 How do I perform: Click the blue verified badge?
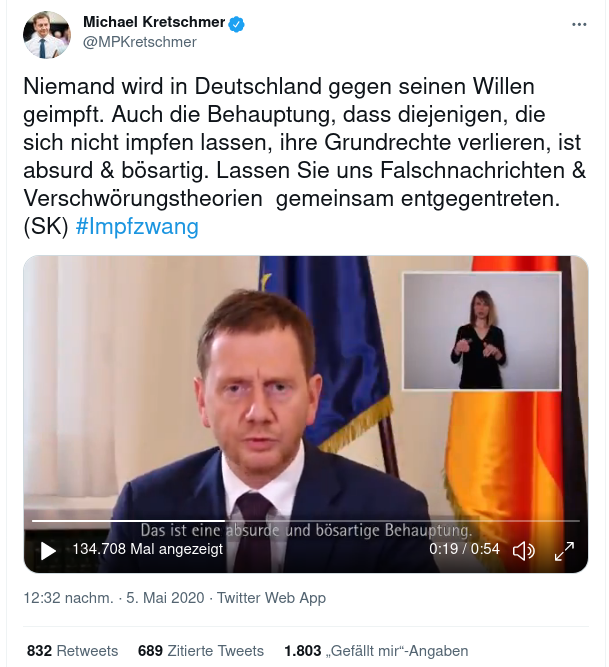click(236, 23)
